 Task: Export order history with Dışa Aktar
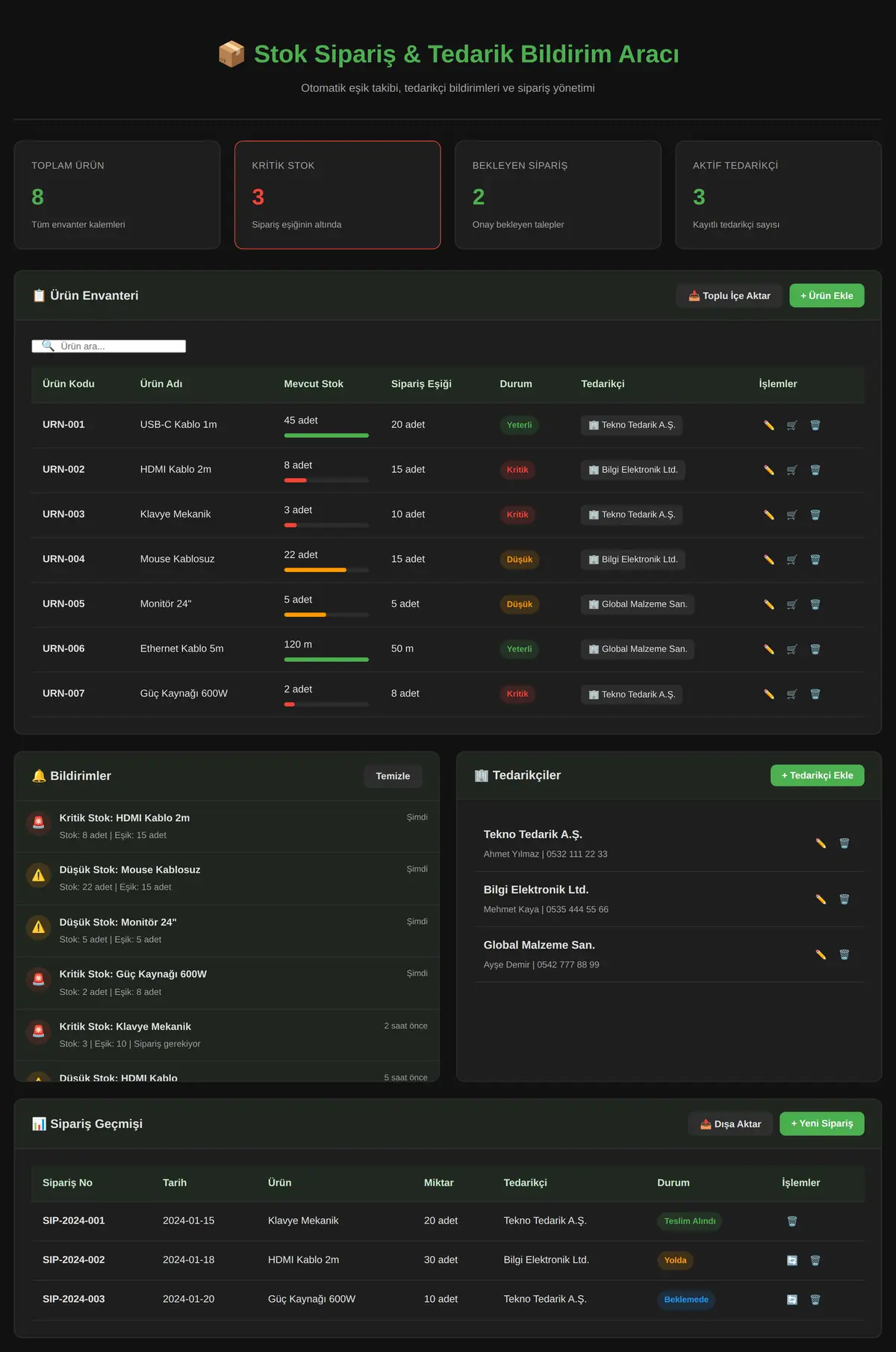coord(730,1123)
